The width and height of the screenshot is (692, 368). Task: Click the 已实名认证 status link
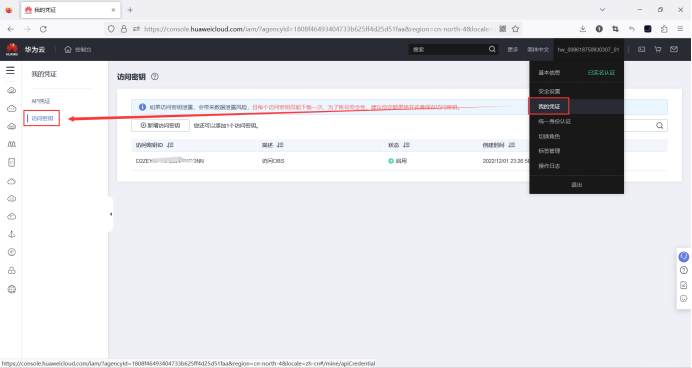coord(601,72)
